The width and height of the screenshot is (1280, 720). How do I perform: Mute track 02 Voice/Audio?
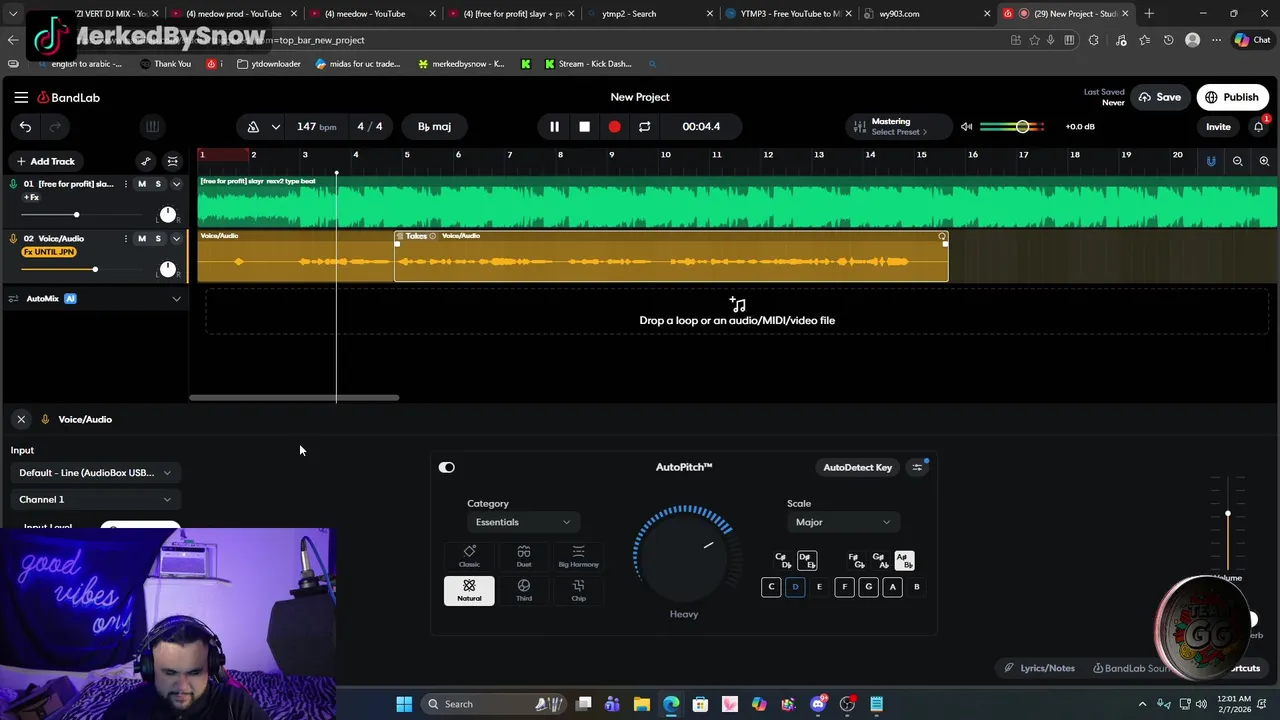pos(141,238)
